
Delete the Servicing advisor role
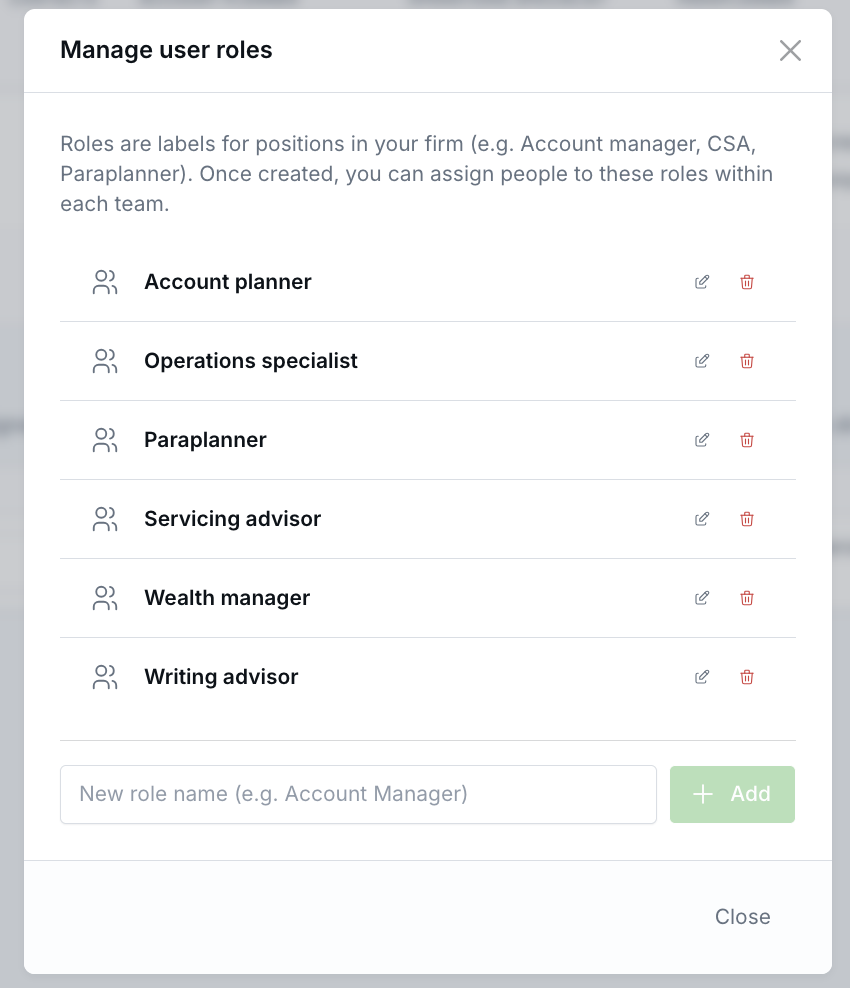click(746, 519)
